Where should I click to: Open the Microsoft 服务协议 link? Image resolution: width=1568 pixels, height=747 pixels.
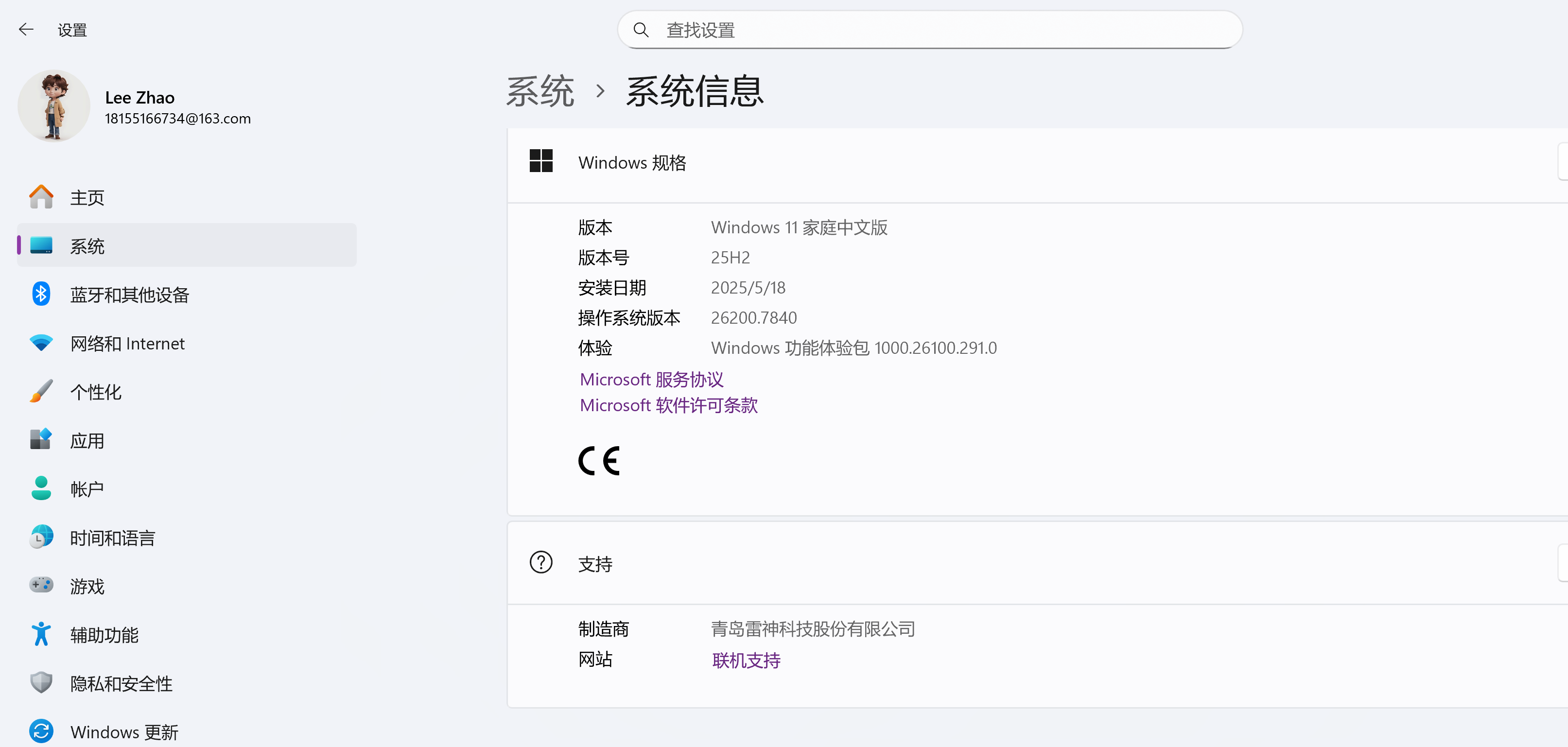click(x=651, y=379)
